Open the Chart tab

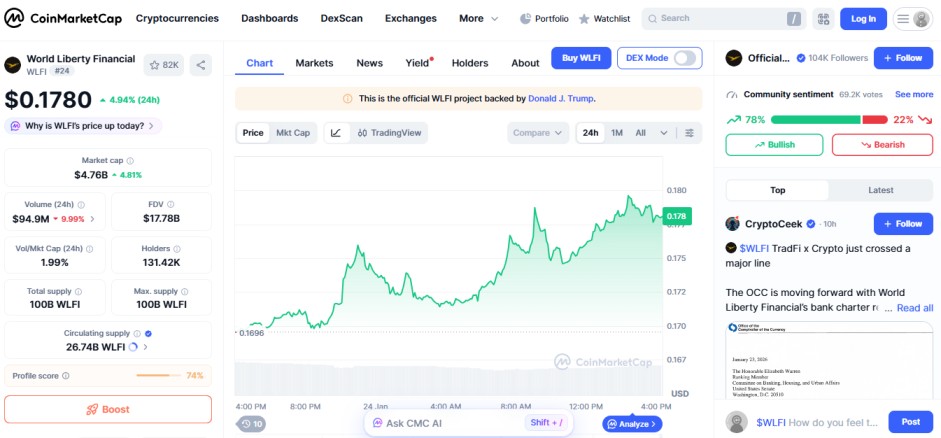[259, 63]
